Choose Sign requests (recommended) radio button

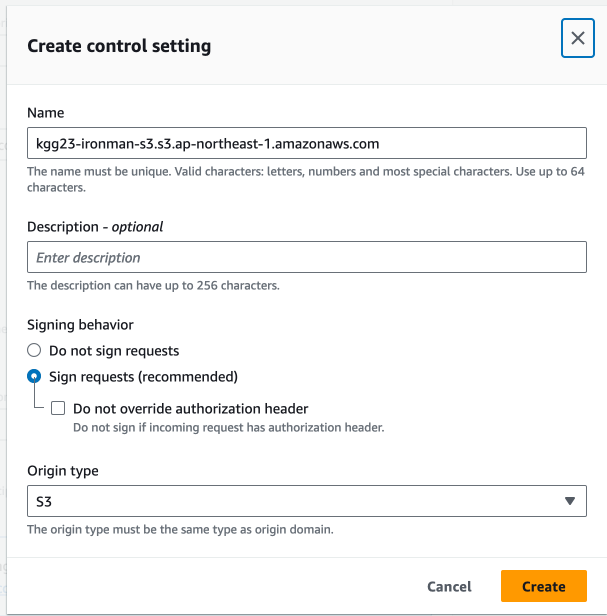tap(34, 377)
